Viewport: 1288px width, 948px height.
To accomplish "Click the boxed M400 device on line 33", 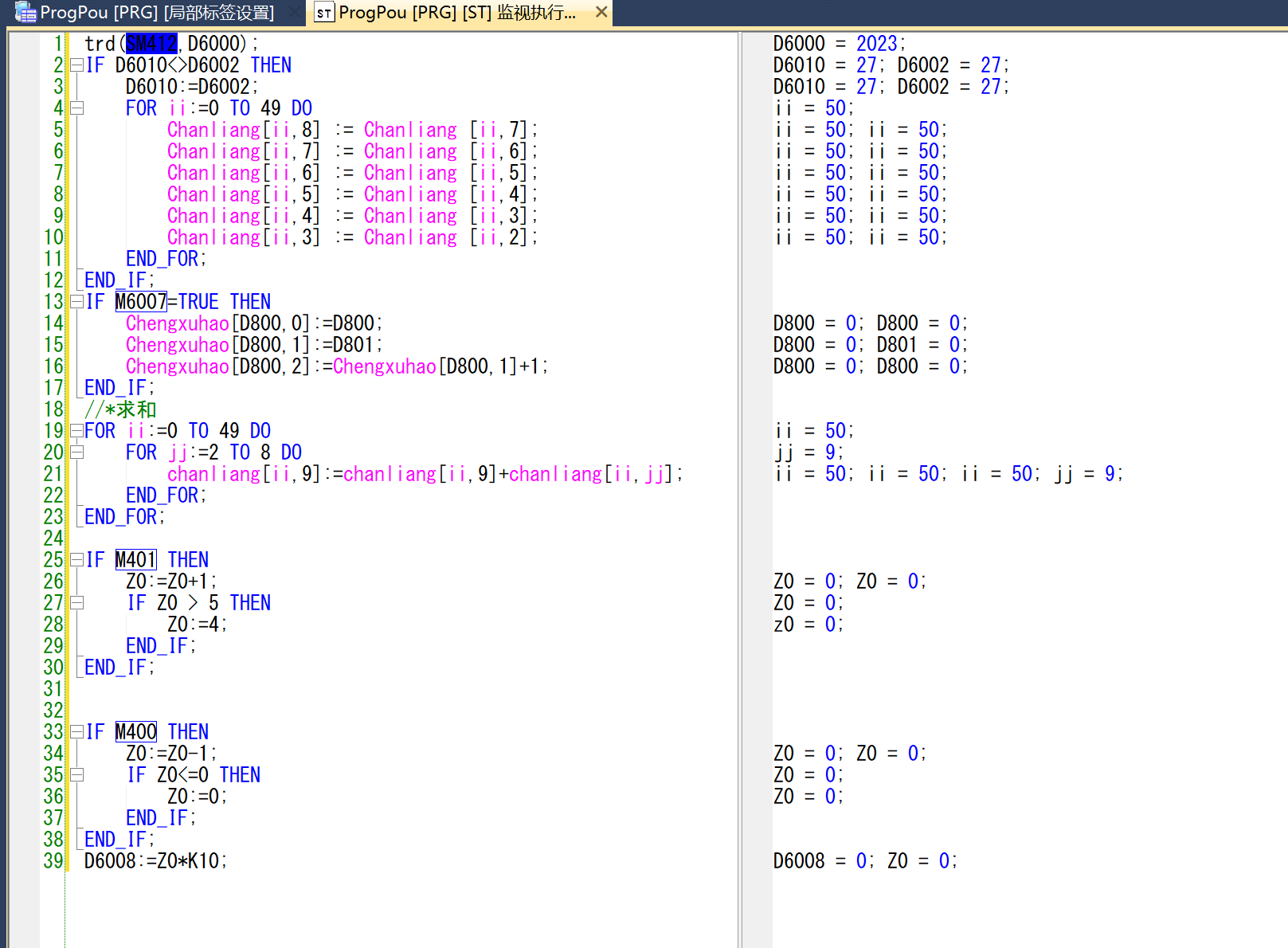I will [x=135, y=732].
